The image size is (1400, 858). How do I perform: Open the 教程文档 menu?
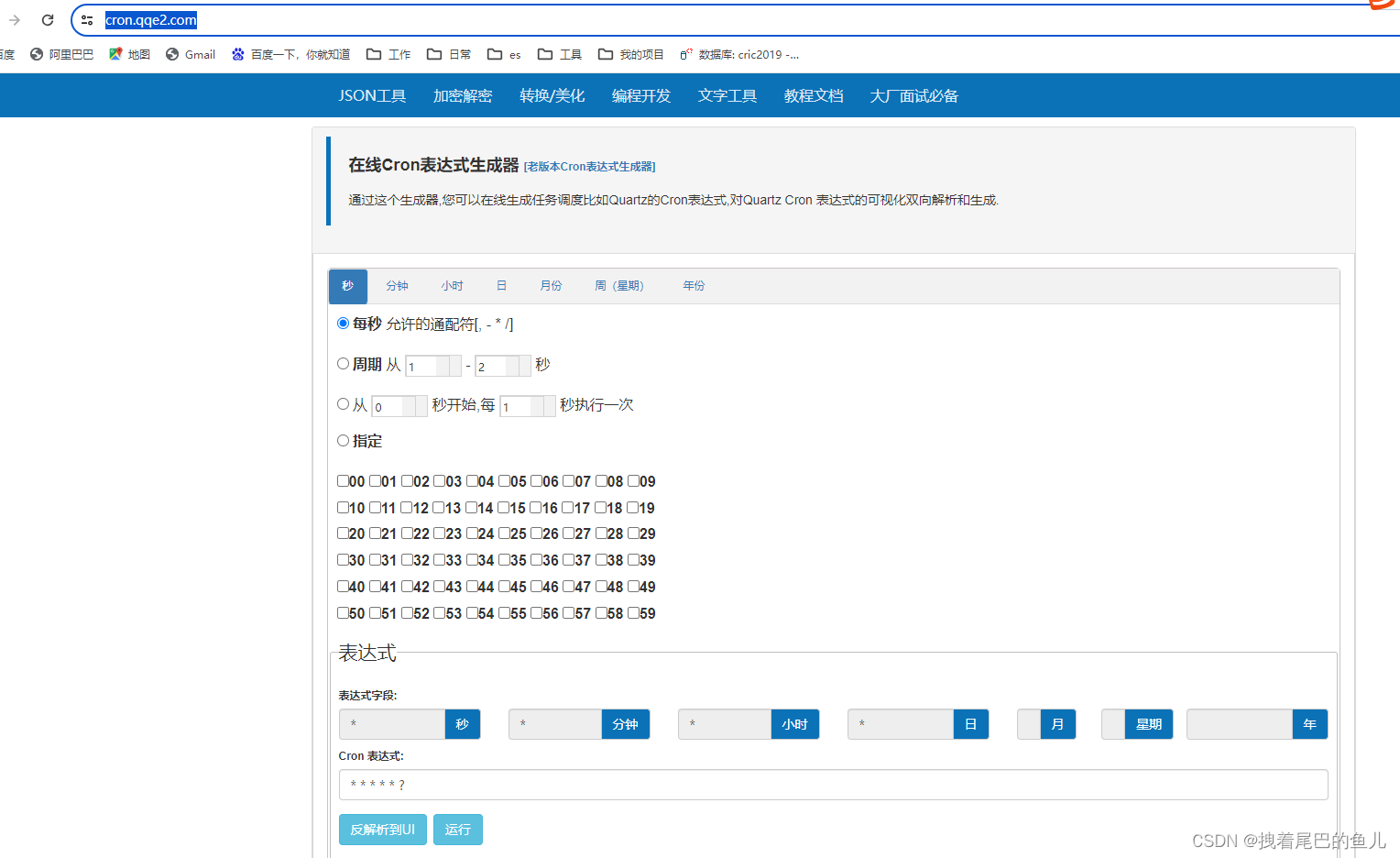814,95
